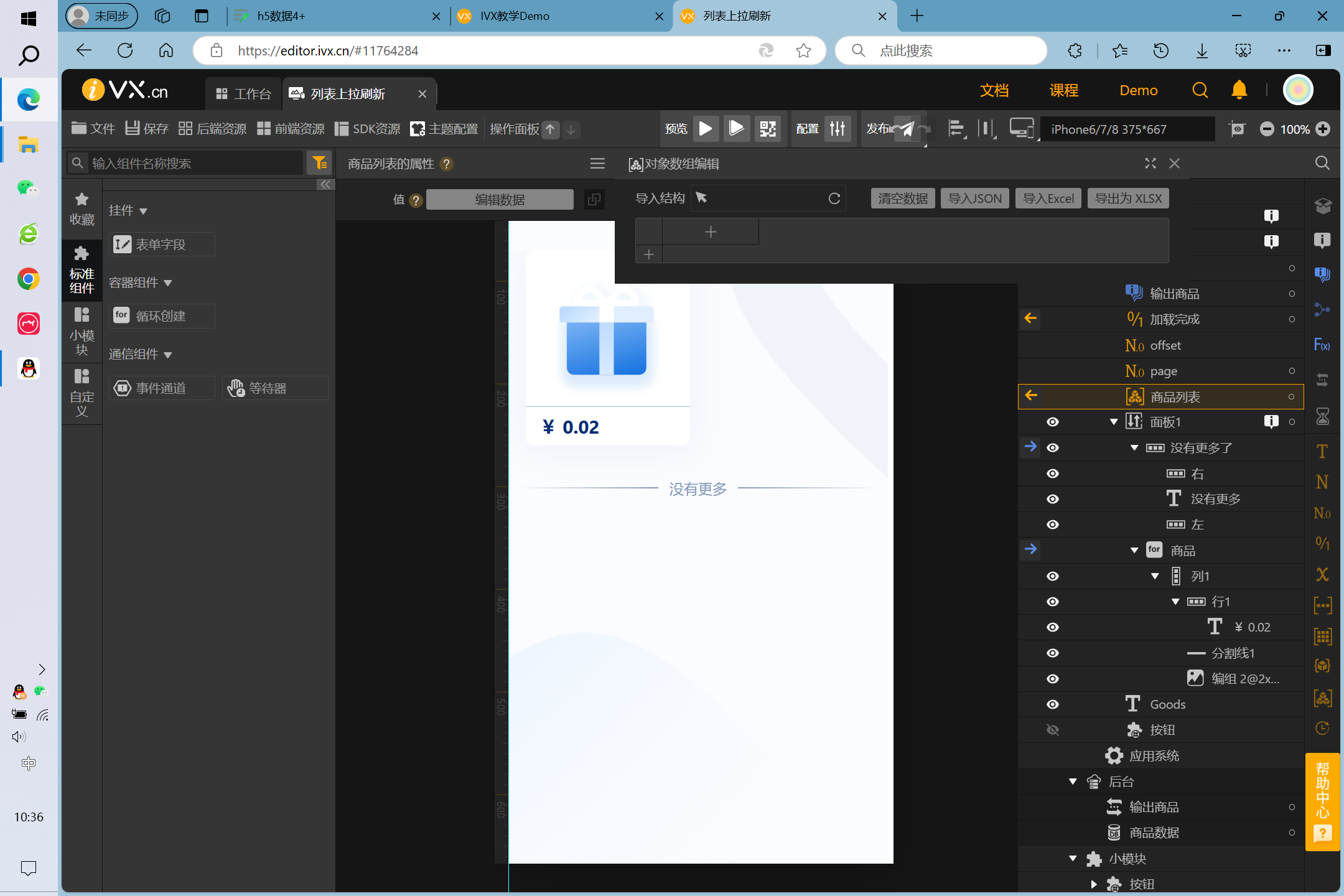Click the configuration sliders icon

coord(838,129)
